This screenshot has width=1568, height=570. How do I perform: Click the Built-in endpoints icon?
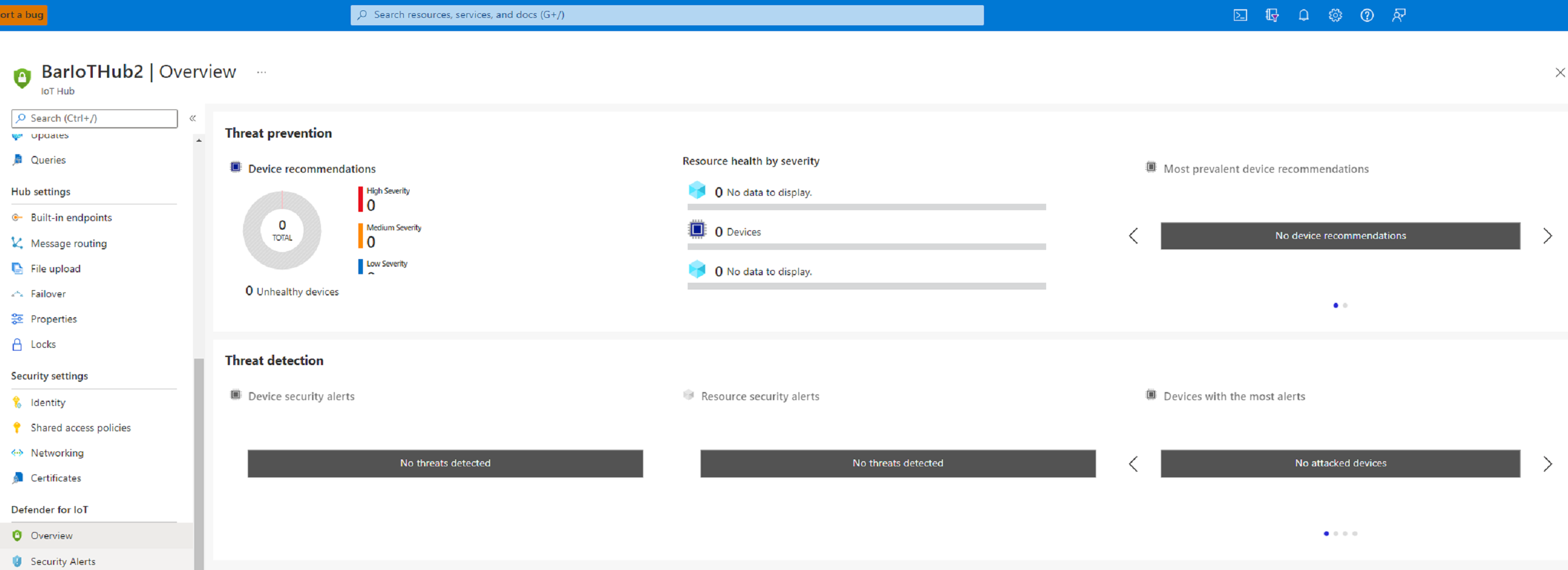pos(18,217)
